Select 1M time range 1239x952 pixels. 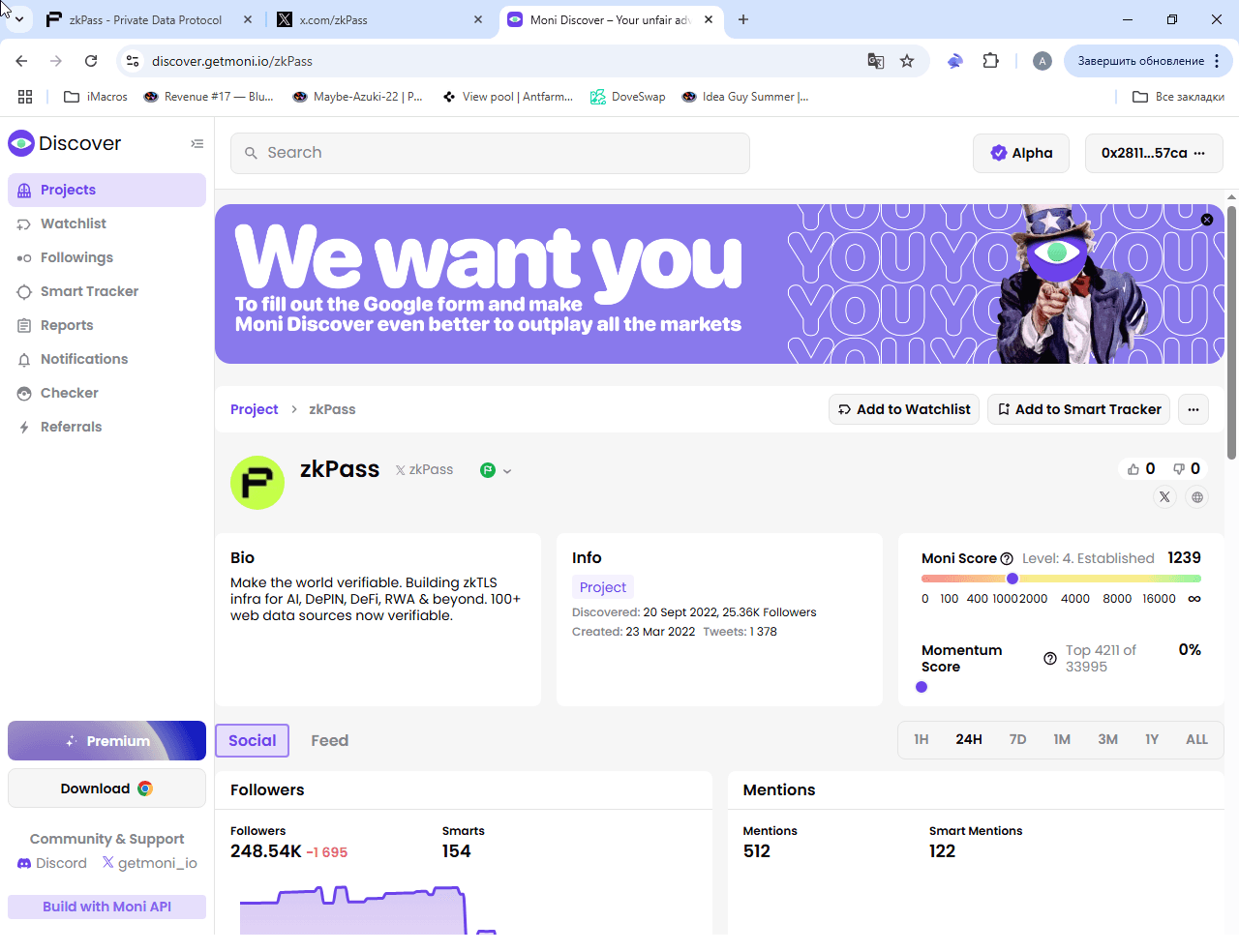tap(1062, 739)
